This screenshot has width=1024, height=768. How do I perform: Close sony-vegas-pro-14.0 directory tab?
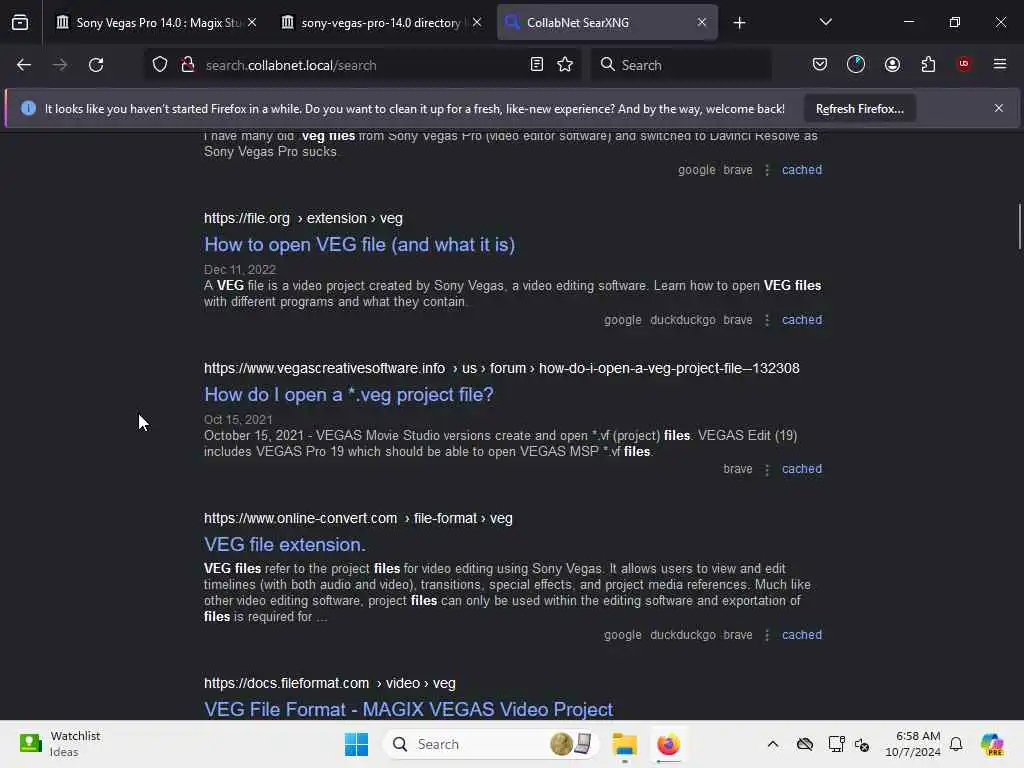[477, 22]
